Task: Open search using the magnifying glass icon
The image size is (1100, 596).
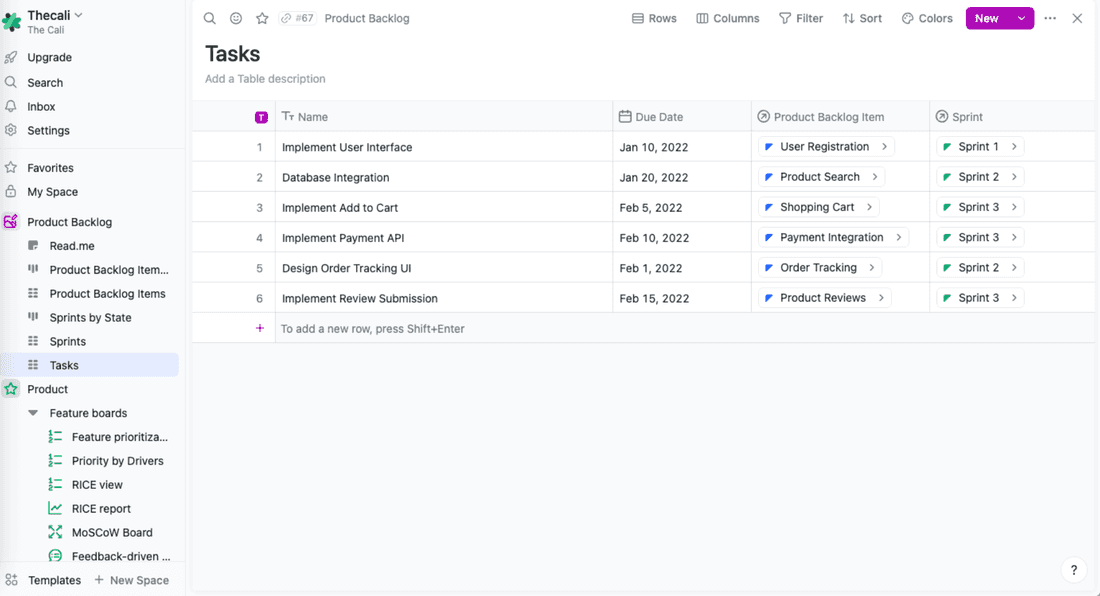Action: (209, 18)
